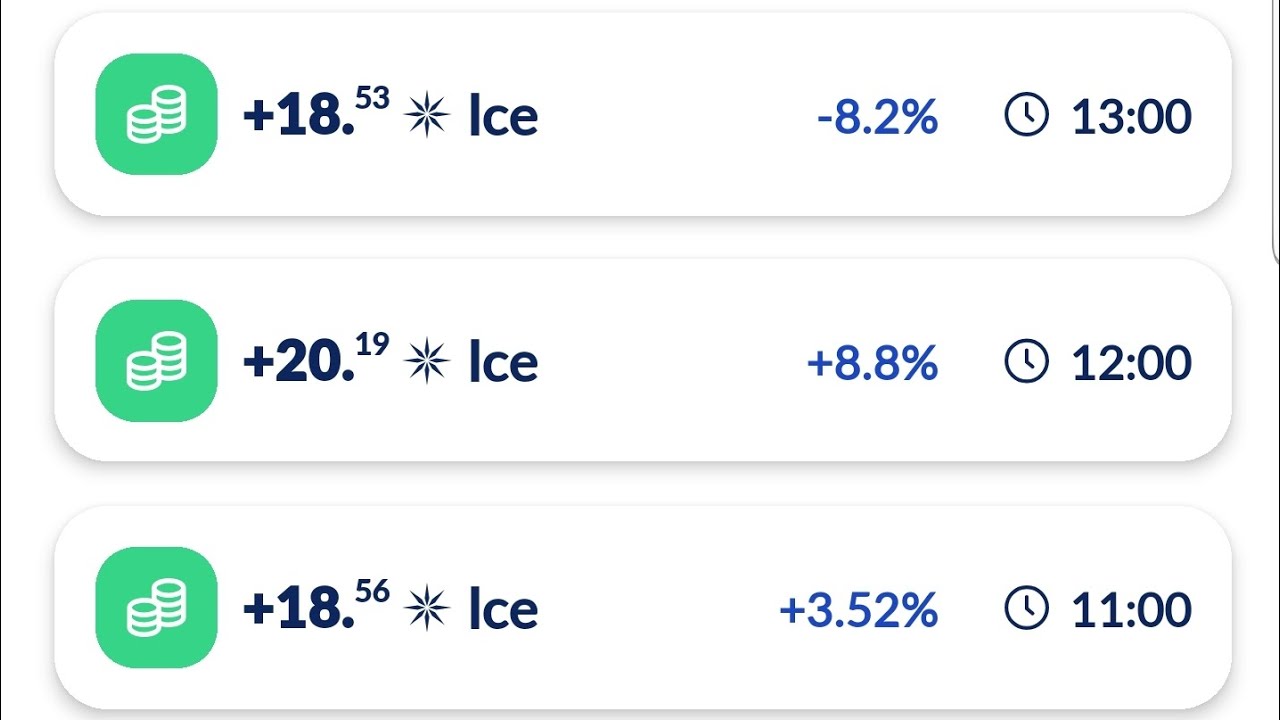Image resolution: width=1280 pixels, height=720 pixels.
Task: Click the clock icon next to 13:00
Action: click(1025, 116)
